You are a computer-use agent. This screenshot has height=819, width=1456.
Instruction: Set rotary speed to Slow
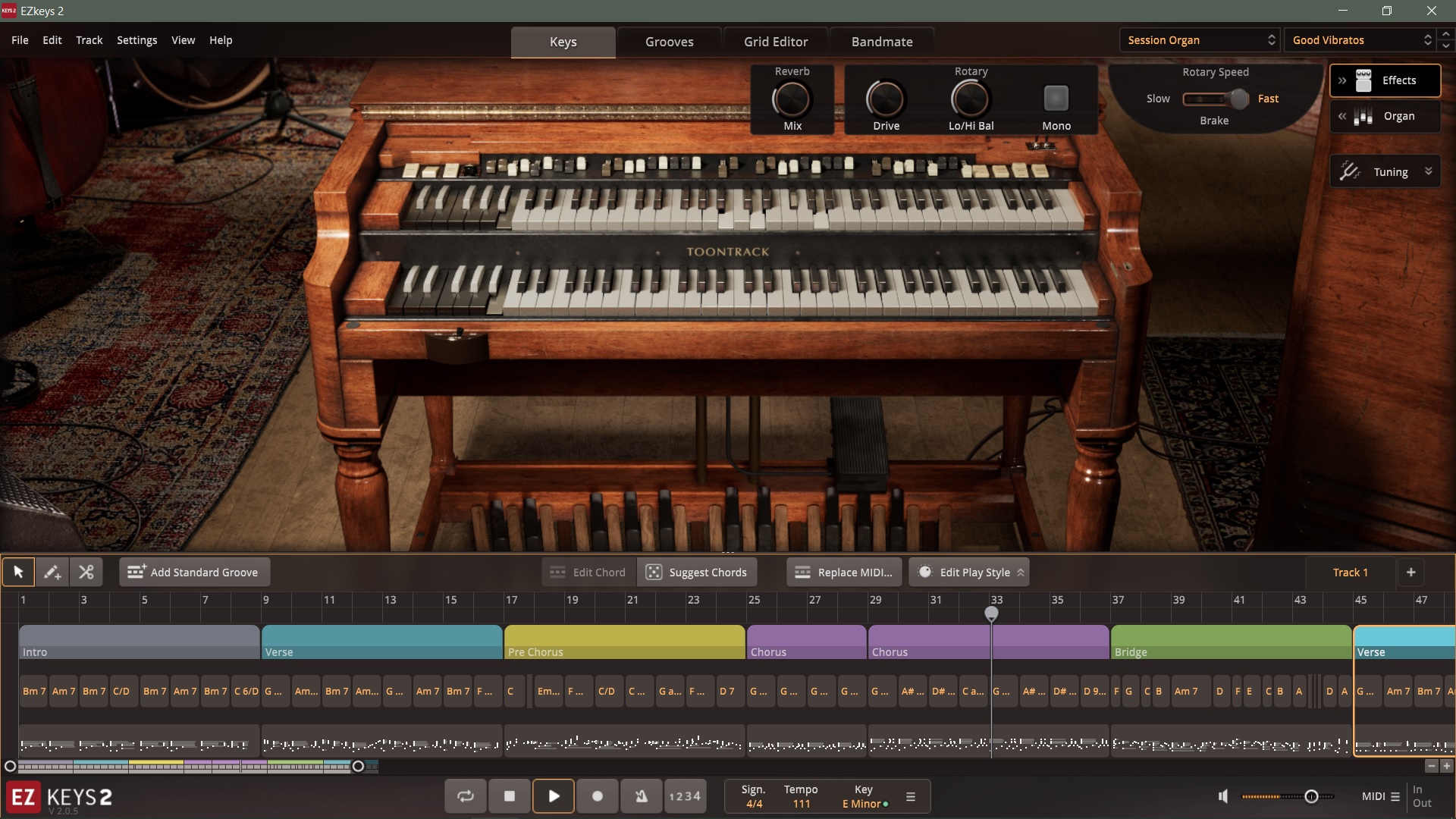coord(1158,99)
